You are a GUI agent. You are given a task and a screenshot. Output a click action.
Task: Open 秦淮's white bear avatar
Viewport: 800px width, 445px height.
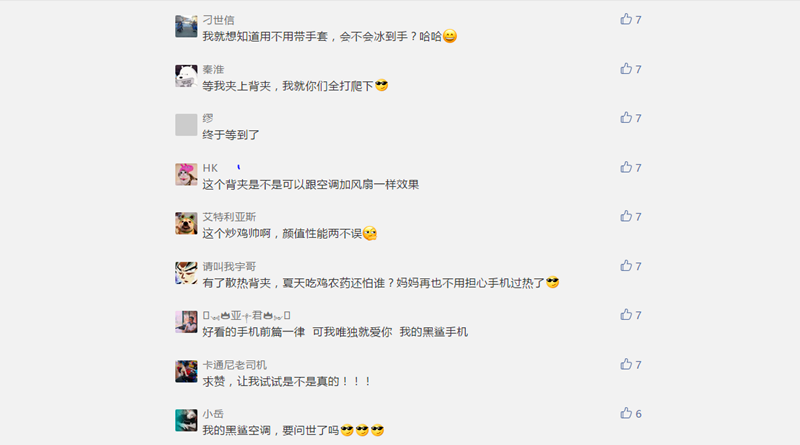tap(186, 76)
